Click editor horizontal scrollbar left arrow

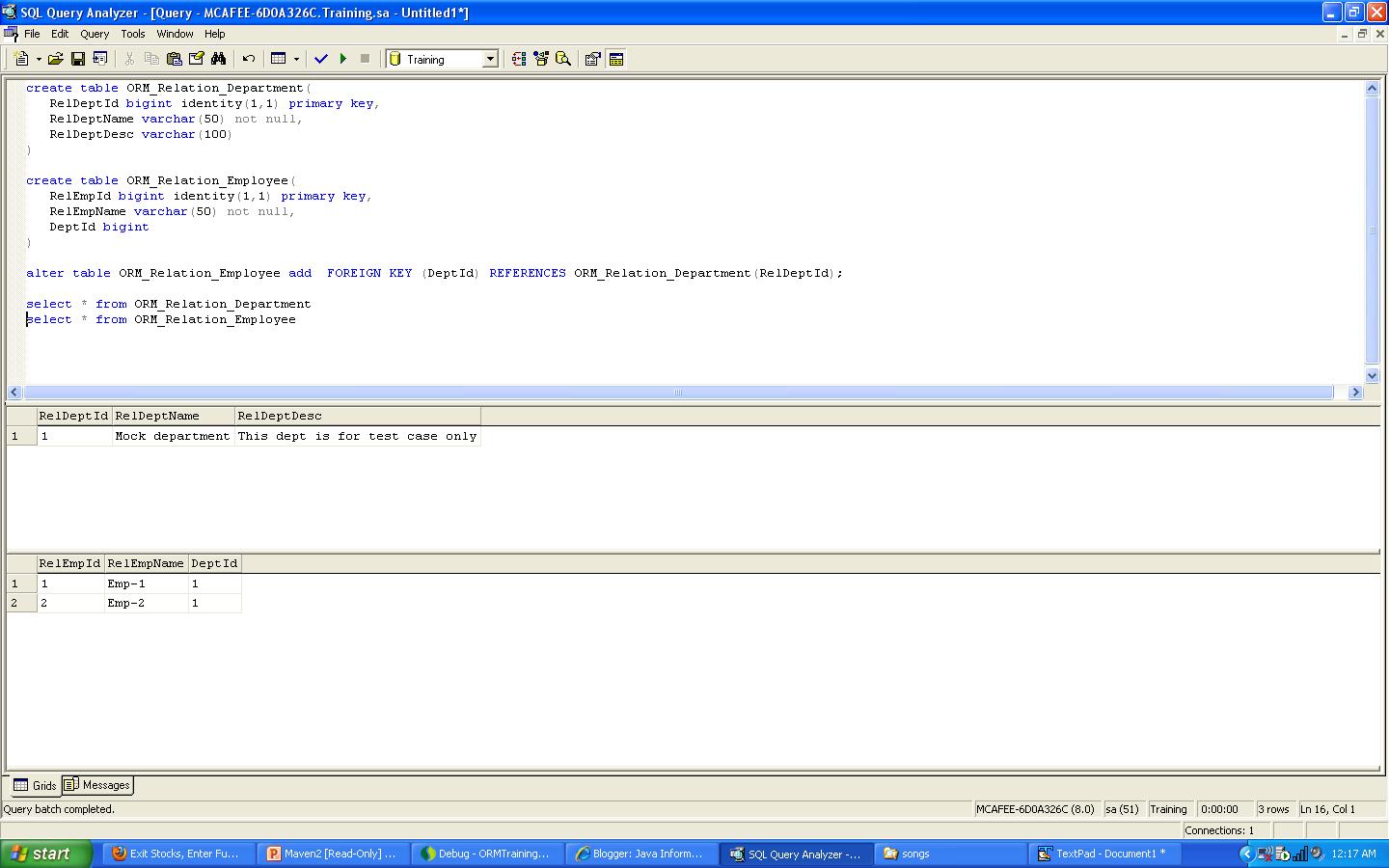click(14, 393)
